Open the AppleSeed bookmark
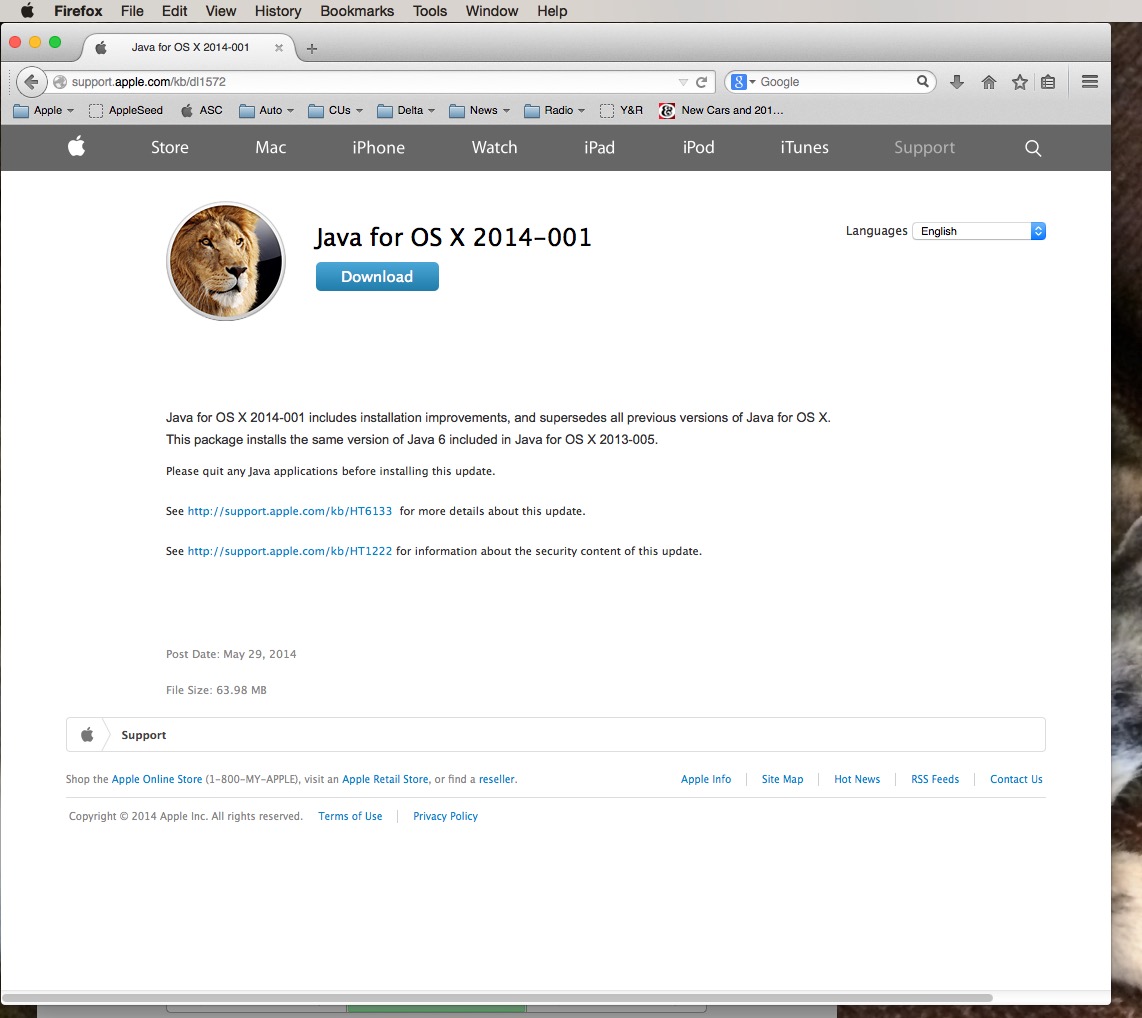1142x1018 pixels. pyautogui.click(x=126, y=111)
